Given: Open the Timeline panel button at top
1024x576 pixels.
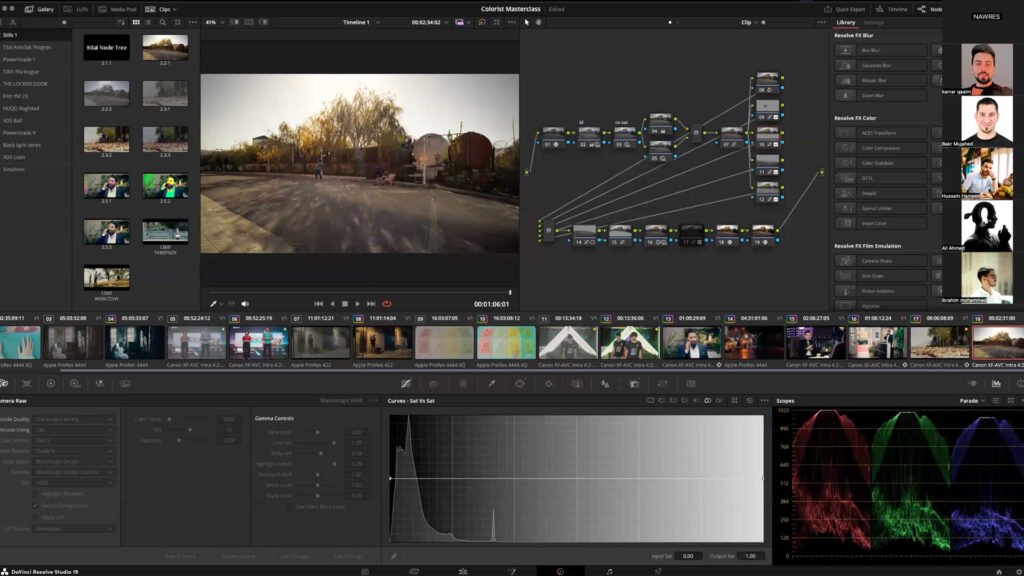Looking at the screenshot, I should click(x=892, y=9).
